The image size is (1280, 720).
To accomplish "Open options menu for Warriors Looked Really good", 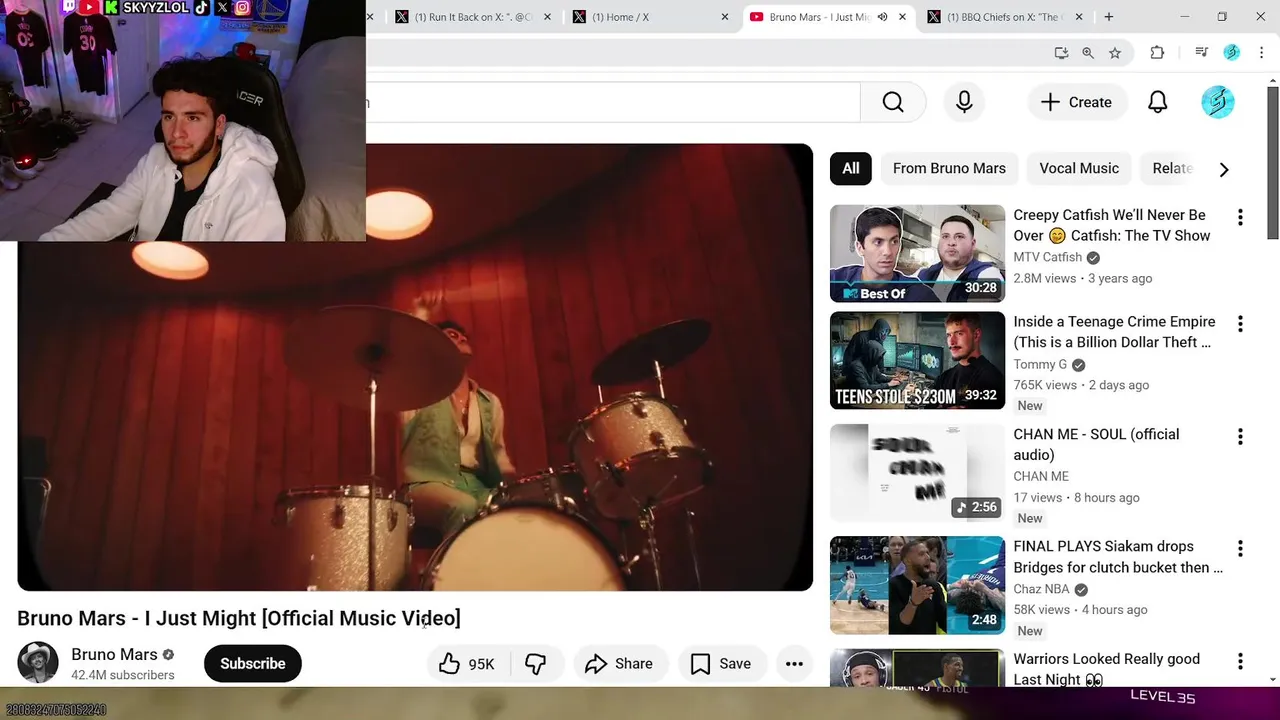I will click(x=1240, y=662).
